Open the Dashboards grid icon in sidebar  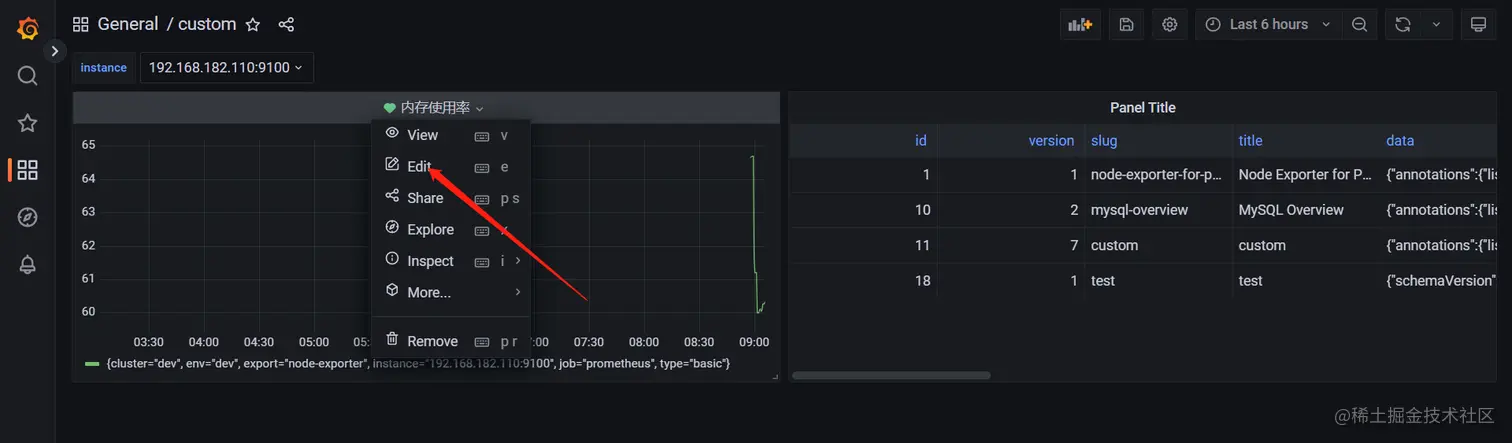pos(28,170)
